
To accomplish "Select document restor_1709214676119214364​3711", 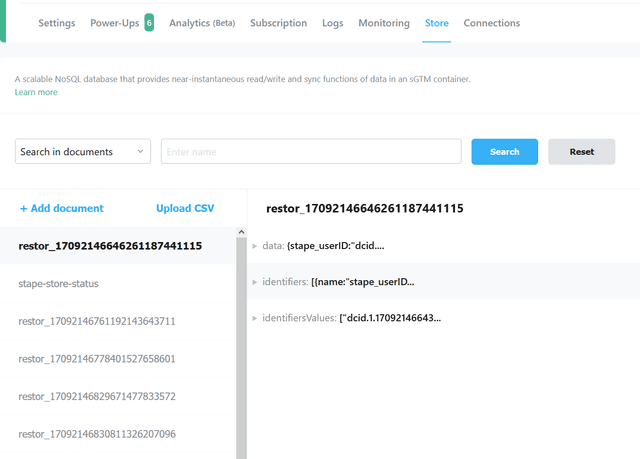I will coord(97,321).
